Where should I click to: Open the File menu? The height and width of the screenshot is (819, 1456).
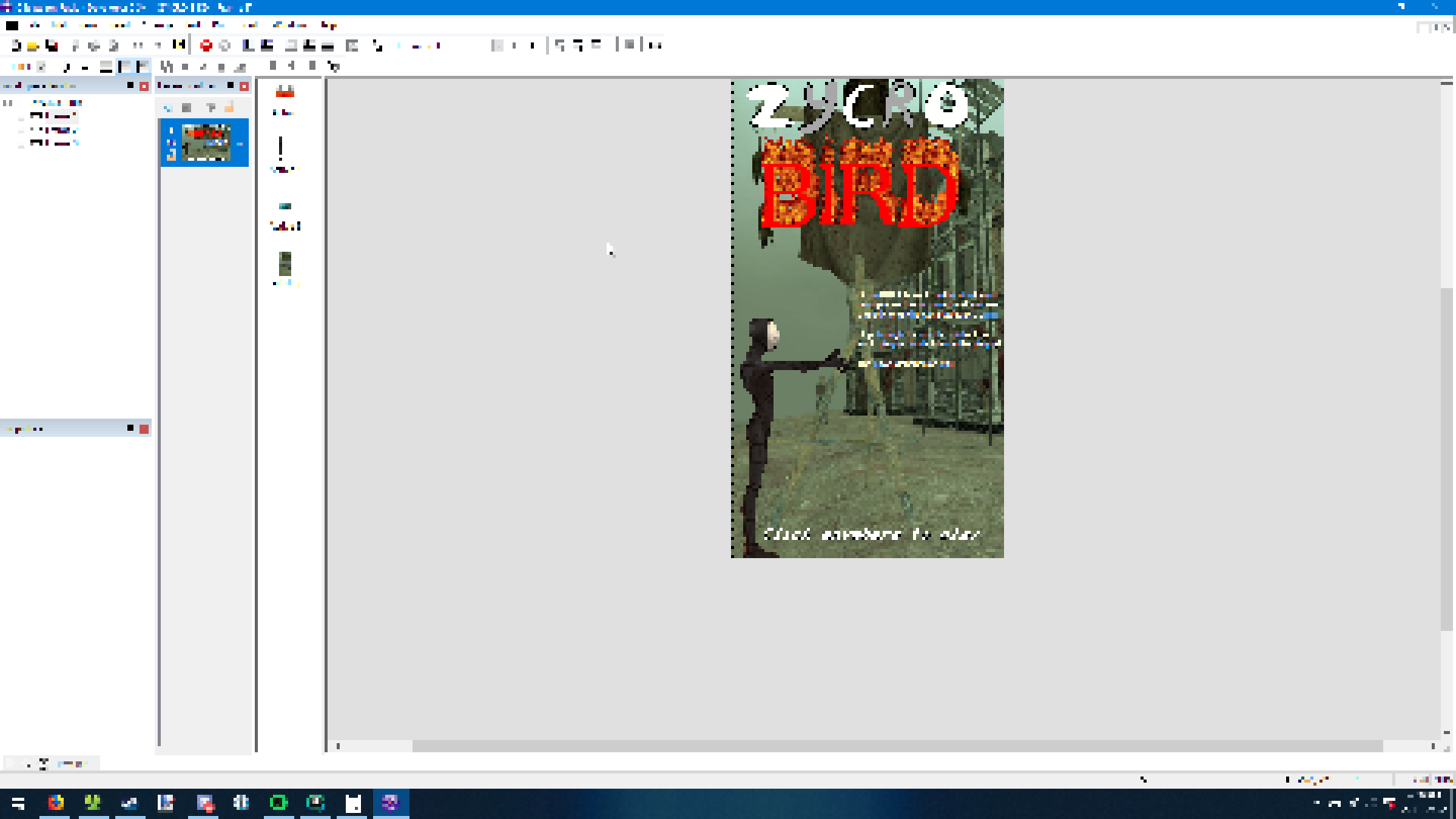click(36, 25)
